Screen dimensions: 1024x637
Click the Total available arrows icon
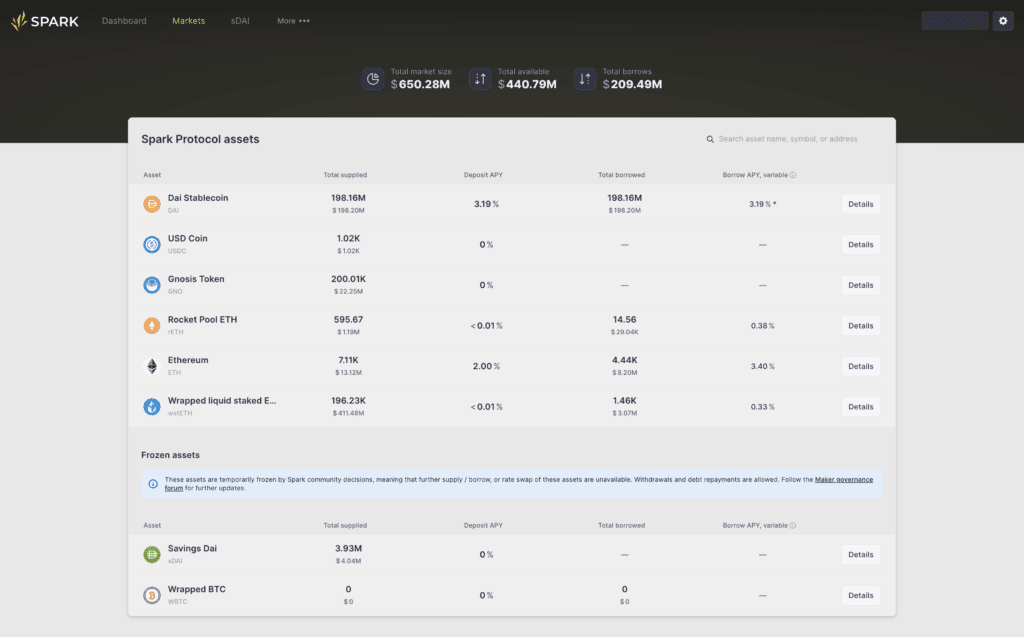[480, 79]
